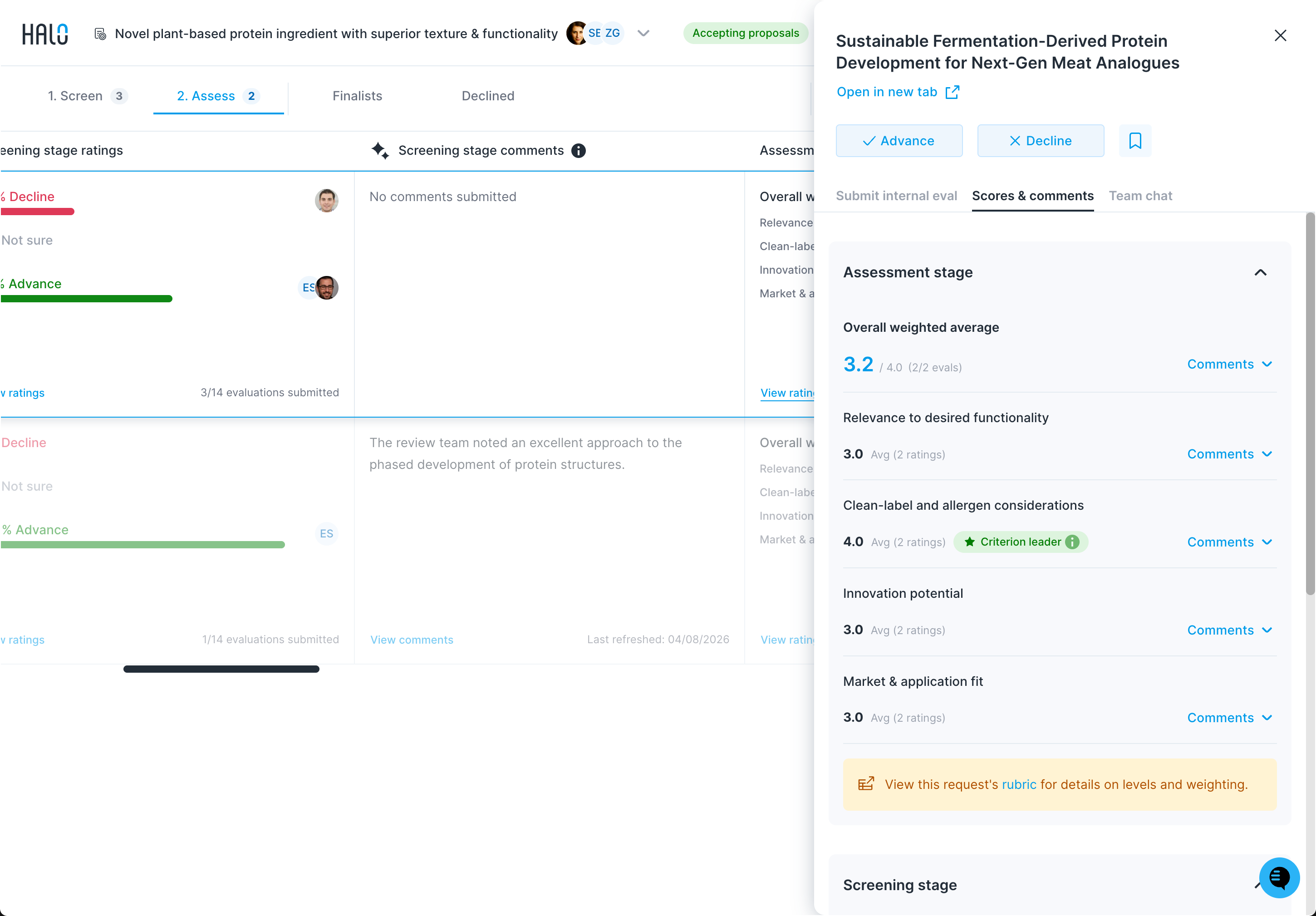The height and width of the screenshot is (916, 1316).
Task: Click the HALO logo
Action: coord(45,34)
